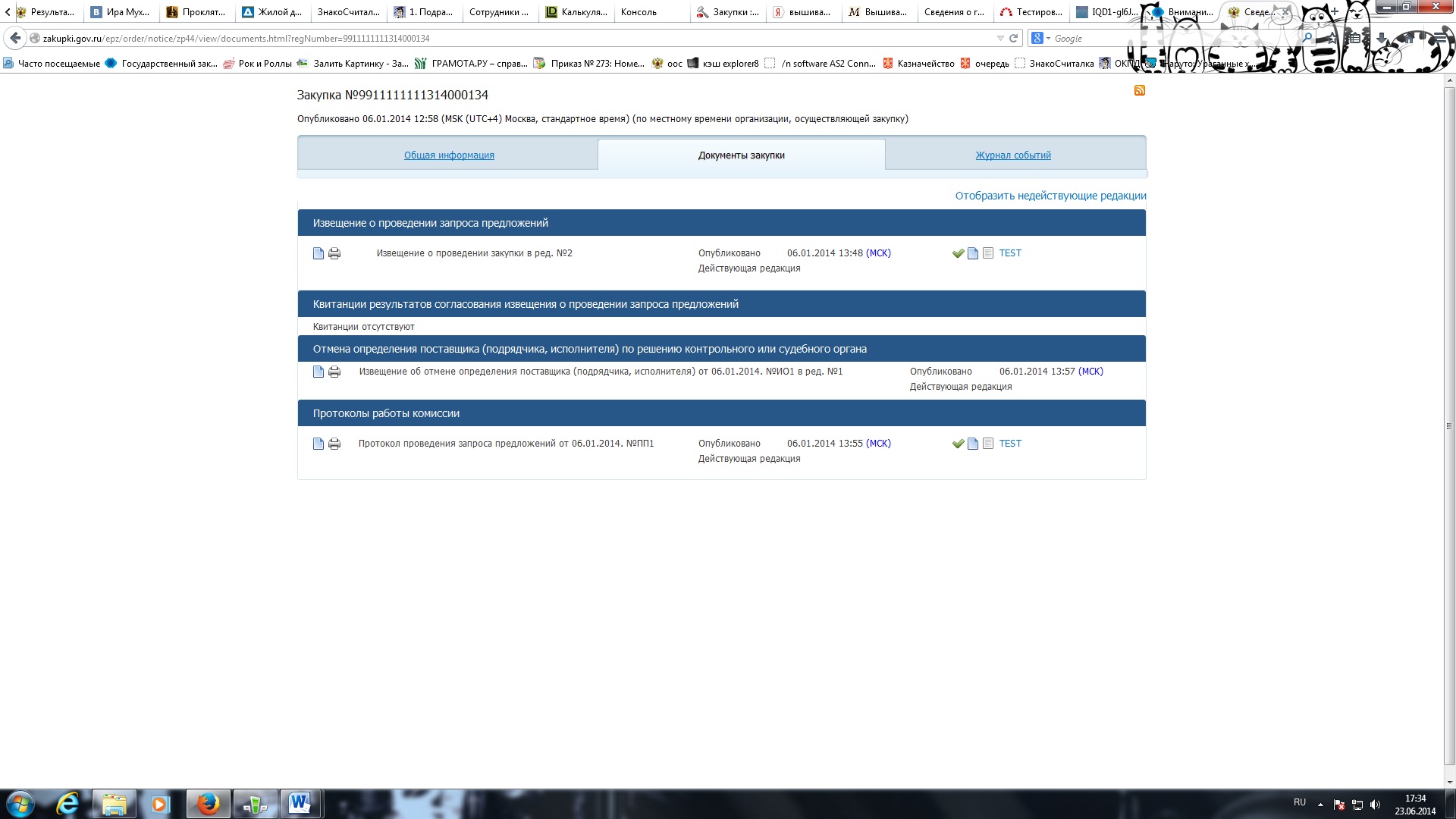Click the page reload icon in address bar
Screen dimensions: 1456x819
pos(1013,38)
